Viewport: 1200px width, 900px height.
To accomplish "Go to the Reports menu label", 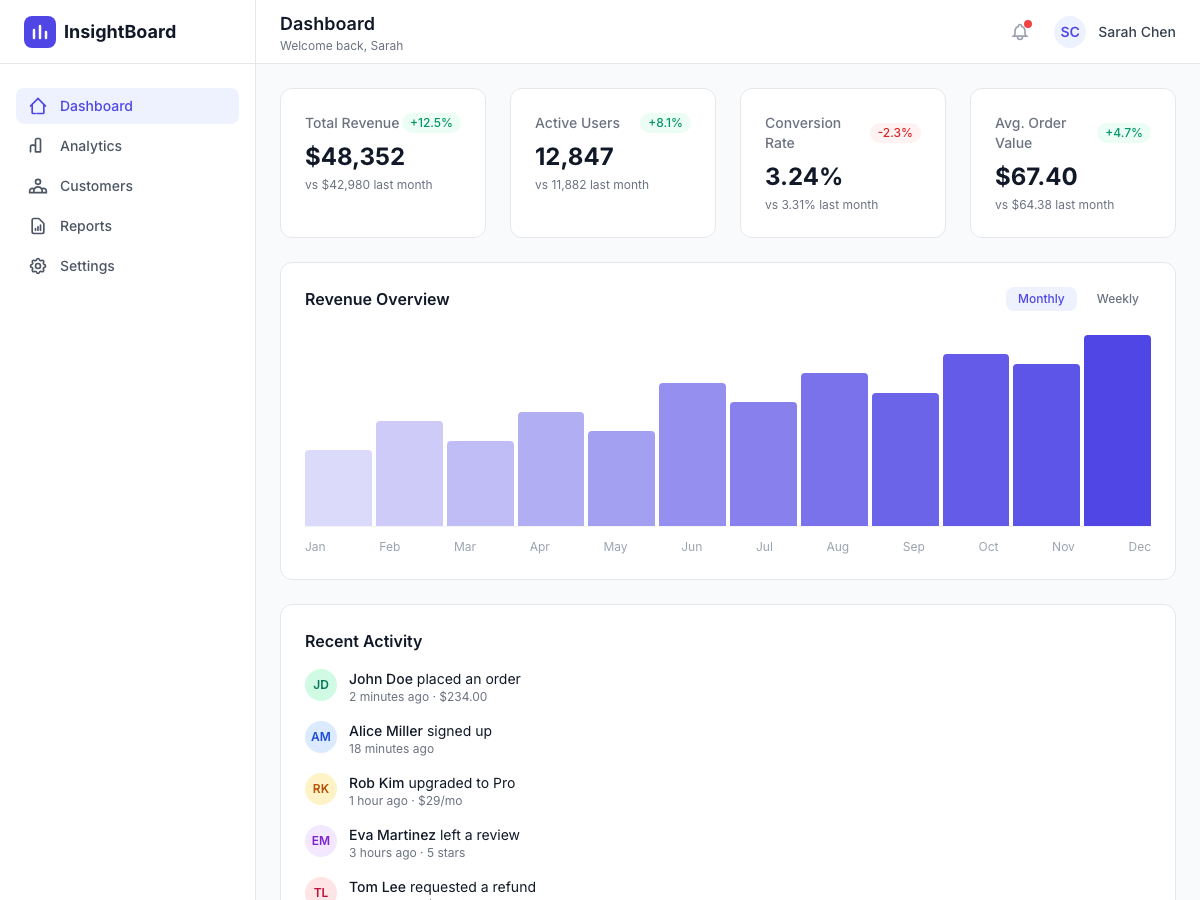I will (x=86, y=226).
